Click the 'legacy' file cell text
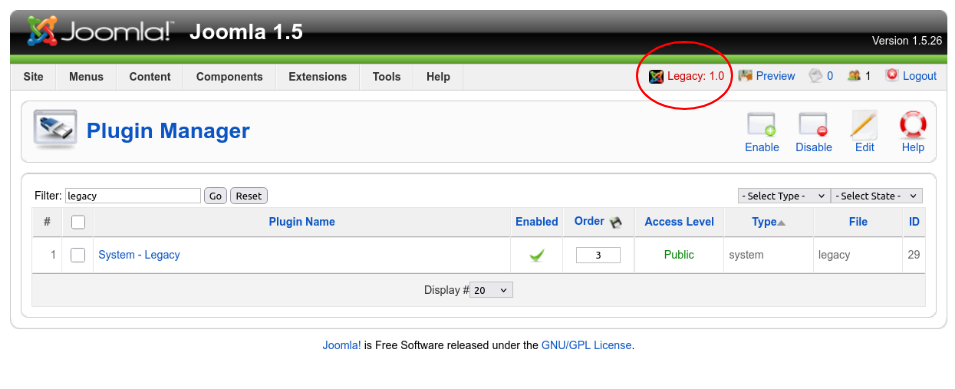 (834, 254)
